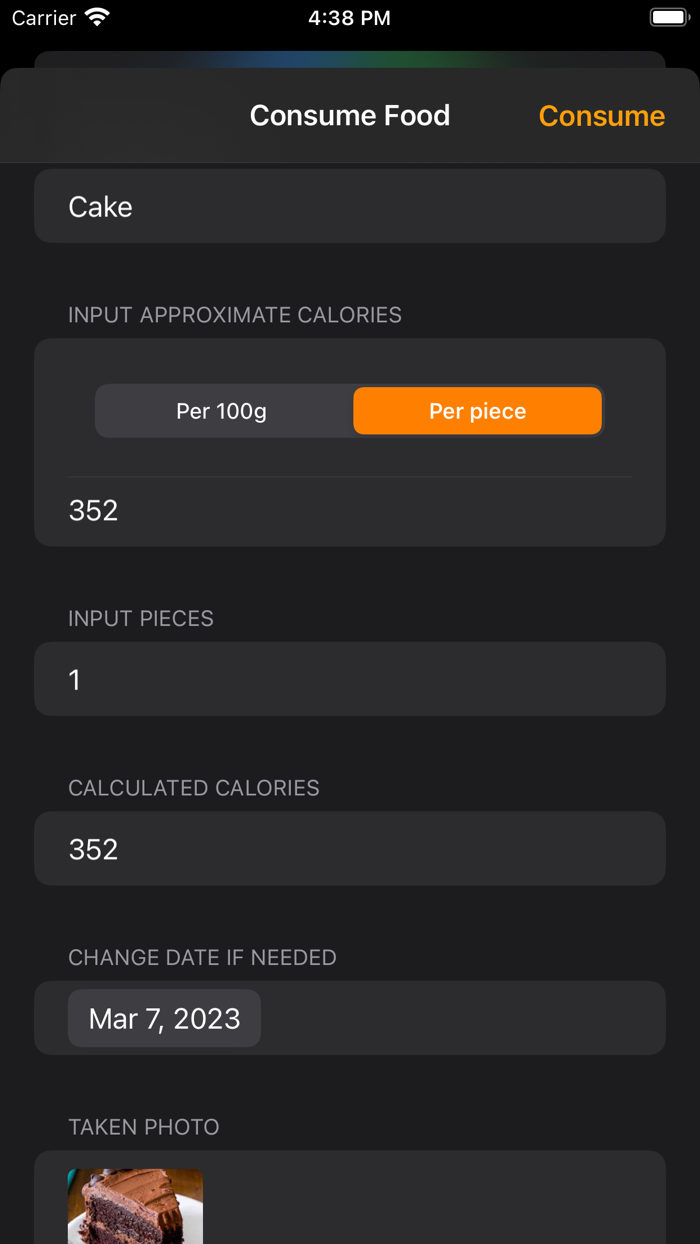Tap the Carrier label in status bar
Viewport: 700px width, 1244px height.
44,18
